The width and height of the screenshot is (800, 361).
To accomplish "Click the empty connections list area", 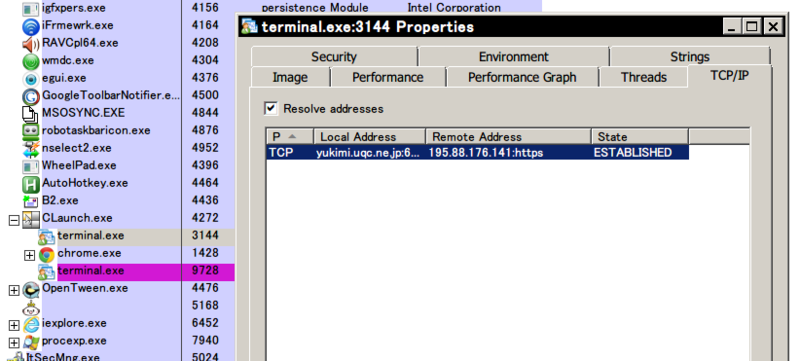I will point(508,260).
